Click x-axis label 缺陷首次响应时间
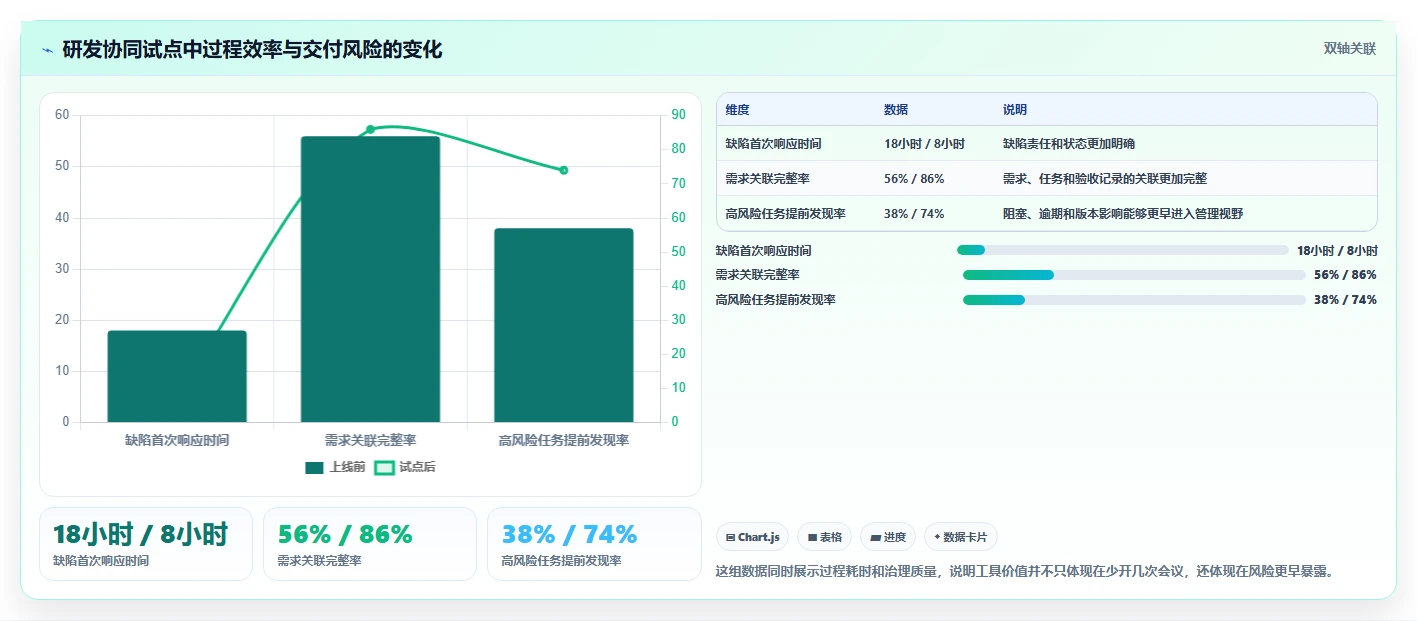The width and height of the screenshot is (1417, 621). coord(177,440)
